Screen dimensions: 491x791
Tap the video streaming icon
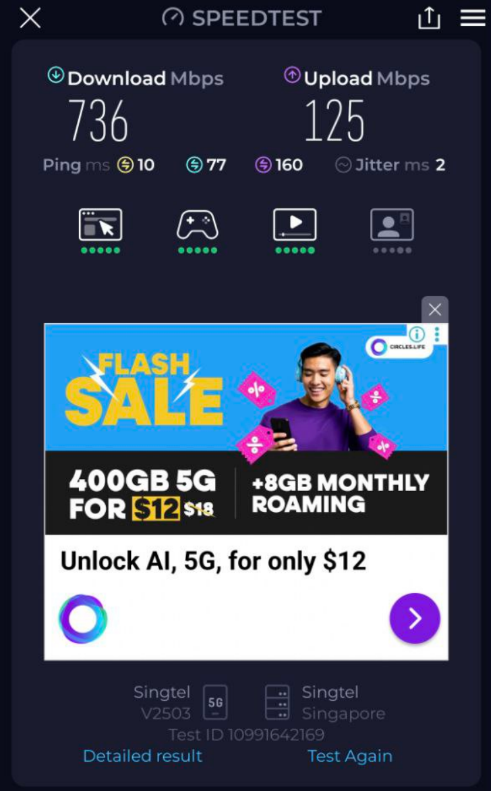[295, 224]
